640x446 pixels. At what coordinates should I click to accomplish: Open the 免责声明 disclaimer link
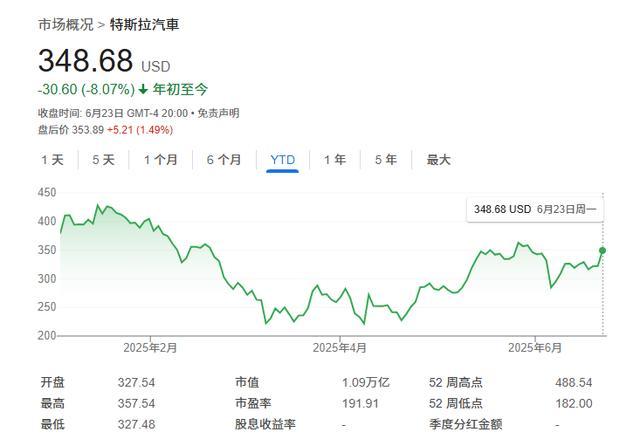click(x=218, y=113)
